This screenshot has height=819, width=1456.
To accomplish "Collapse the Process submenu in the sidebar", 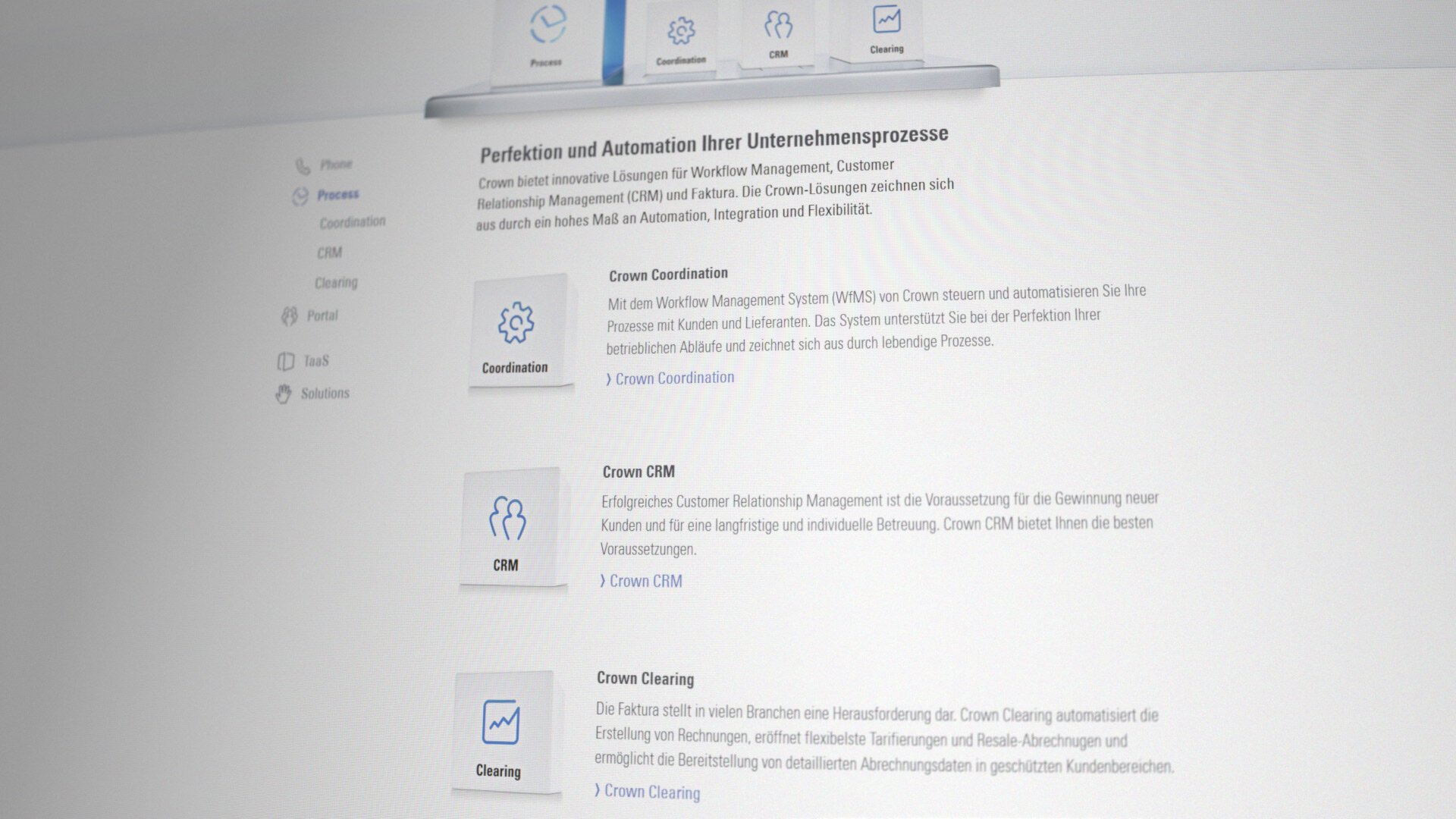I will (339, 193).
